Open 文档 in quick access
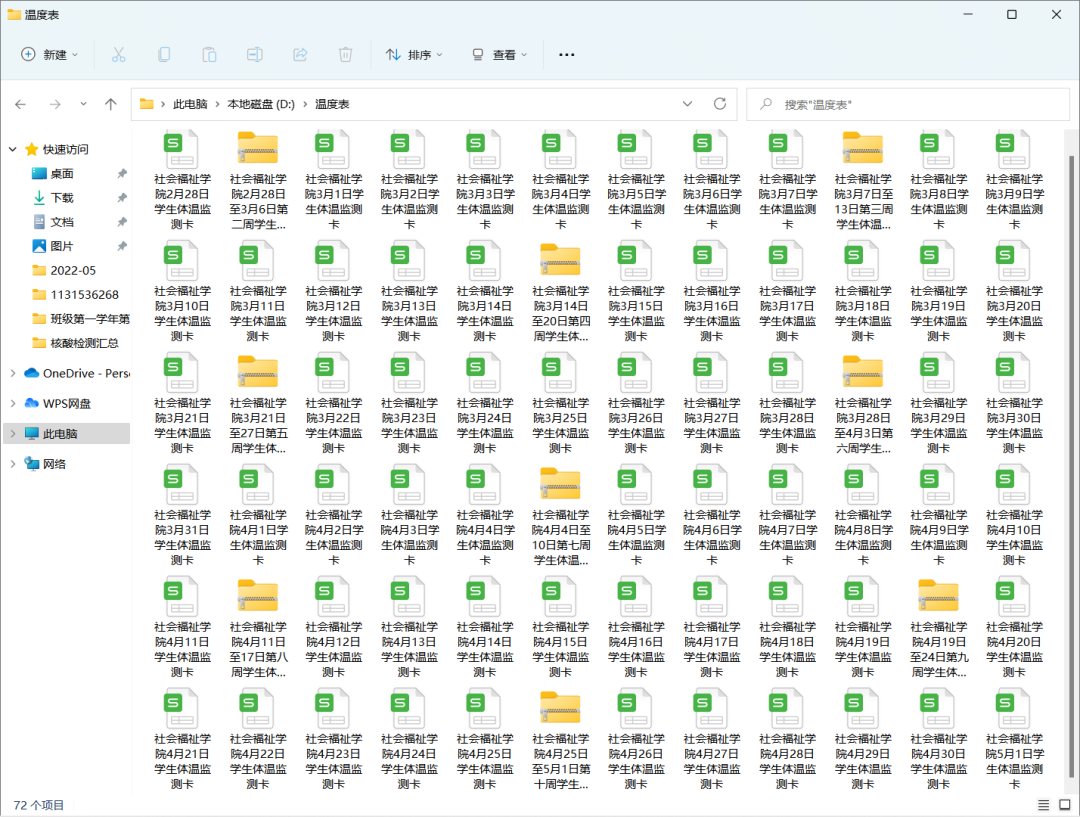The image size is (1080, 817). tap(62, 222)
